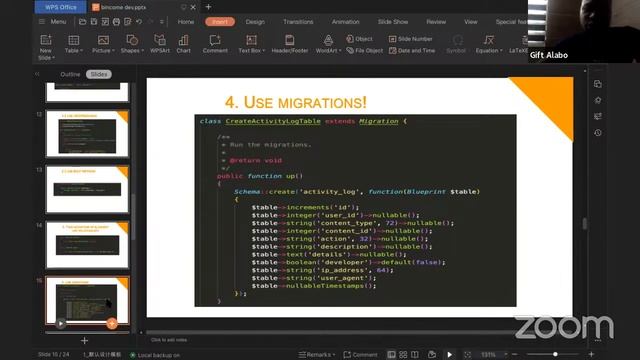Expand the Text Box dropdown arrow

point(264,51)
